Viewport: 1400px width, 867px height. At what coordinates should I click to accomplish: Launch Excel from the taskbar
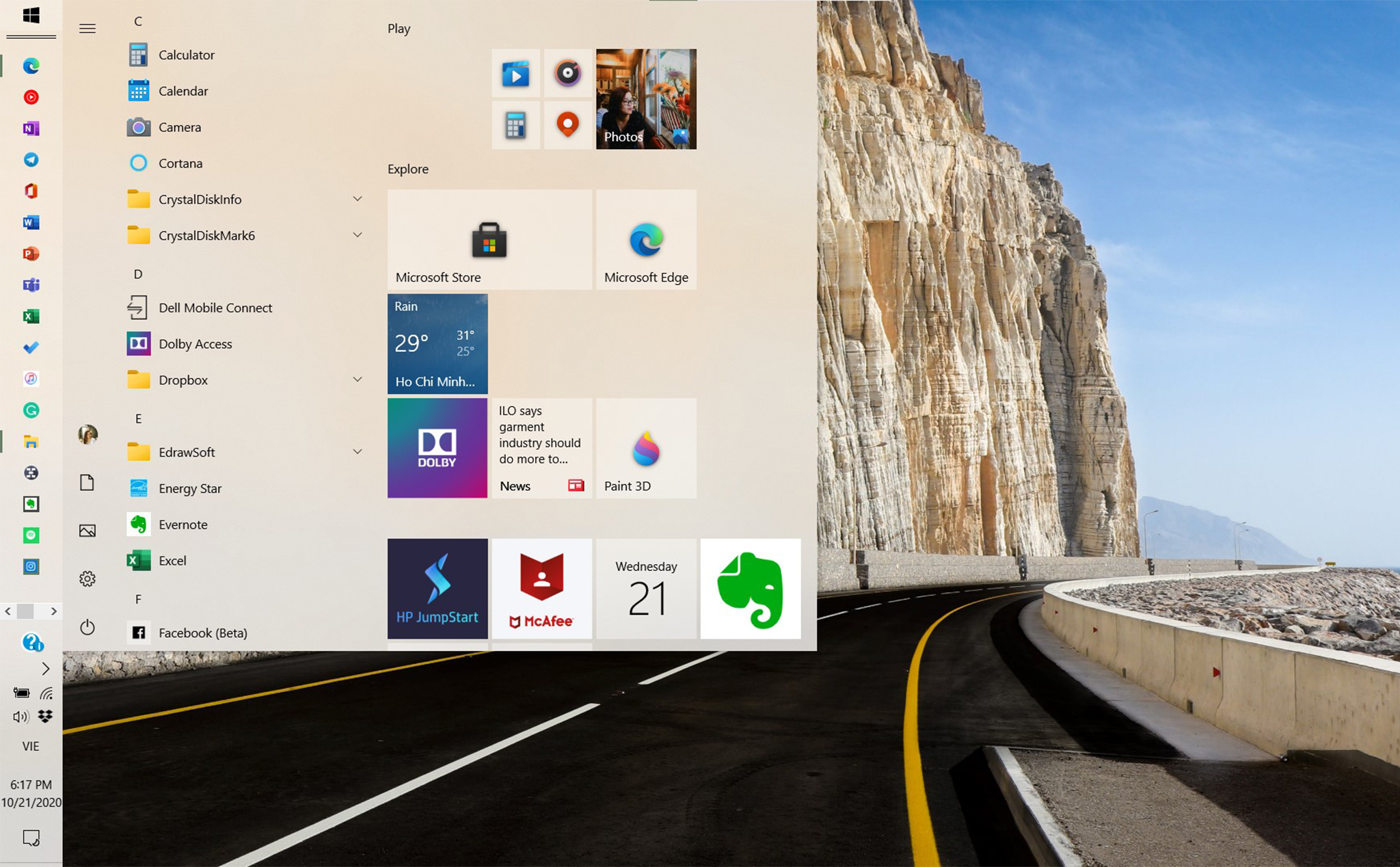(x=31, y=316)
